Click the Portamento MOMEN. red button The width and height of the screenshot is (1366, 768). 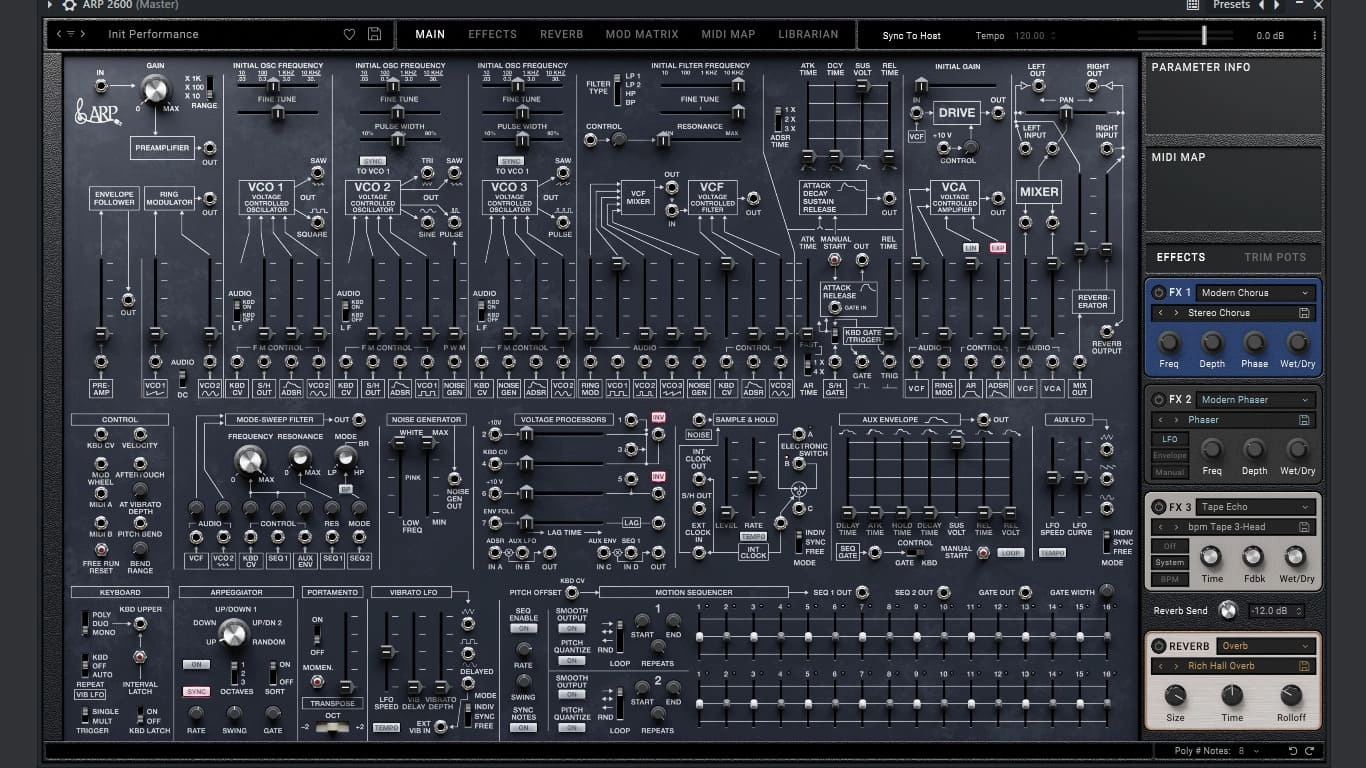317,681
